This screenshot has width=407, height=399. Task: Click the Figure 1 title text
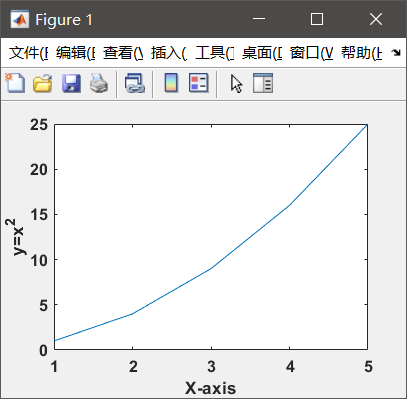(64, 20)
